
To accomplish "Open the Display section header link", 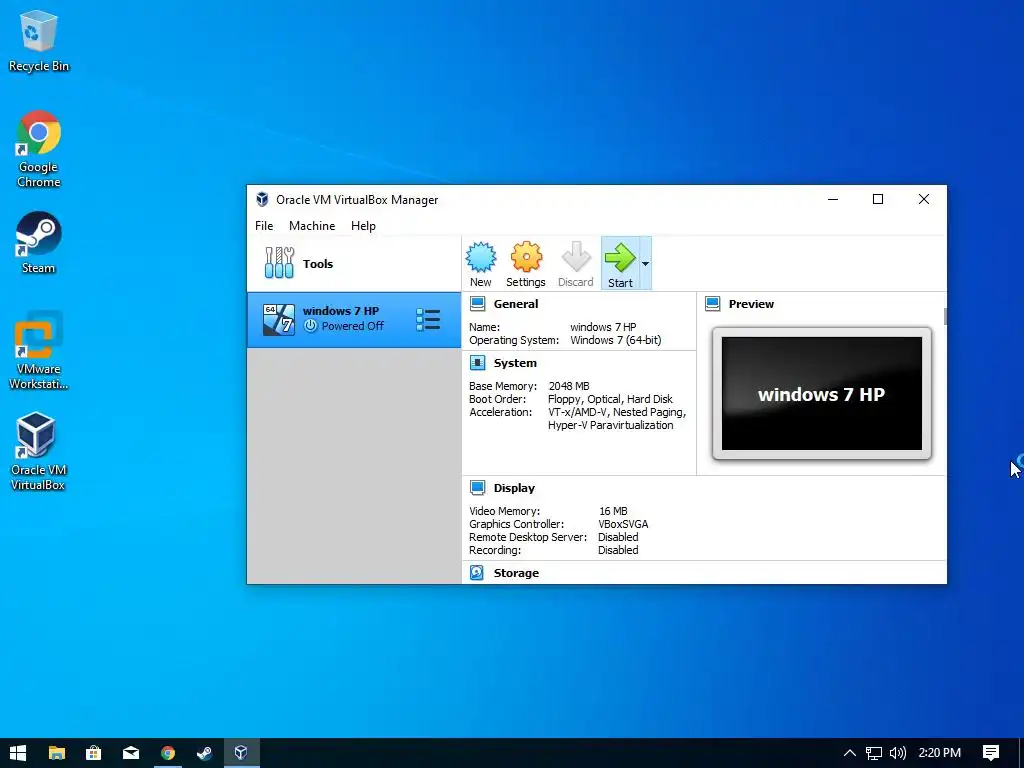I will point(514,488).
